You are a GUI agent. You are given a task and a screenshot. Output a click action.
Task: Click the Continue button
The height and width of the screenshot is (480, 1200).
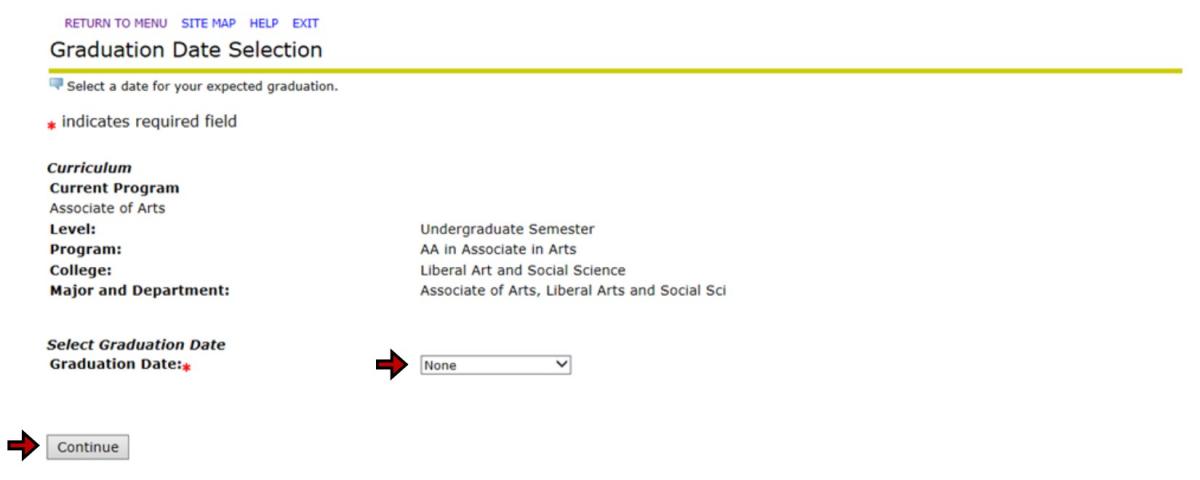[88, 447]
